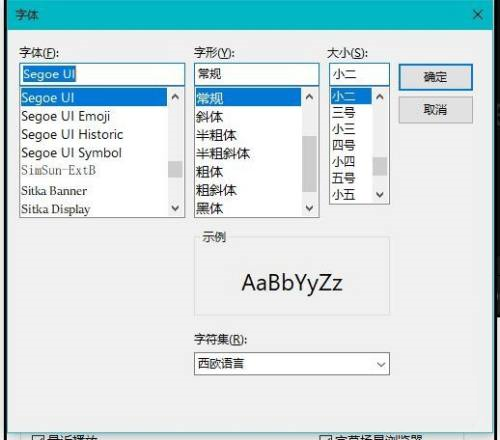Select 半粗斜体 font style
The width and height of the screenshot is (500, 440).
pyautogui.click(x=248, y=153)
